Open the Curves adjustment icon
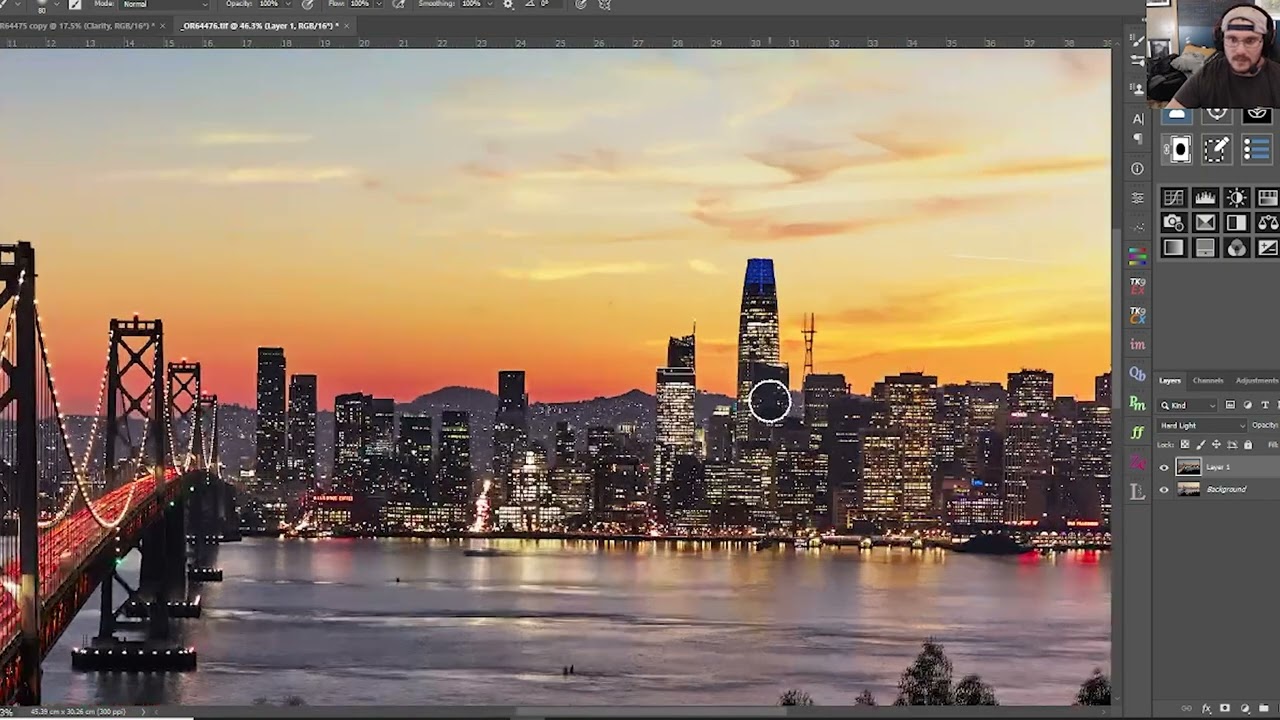1280x720 pixels. coord(1174,198)
